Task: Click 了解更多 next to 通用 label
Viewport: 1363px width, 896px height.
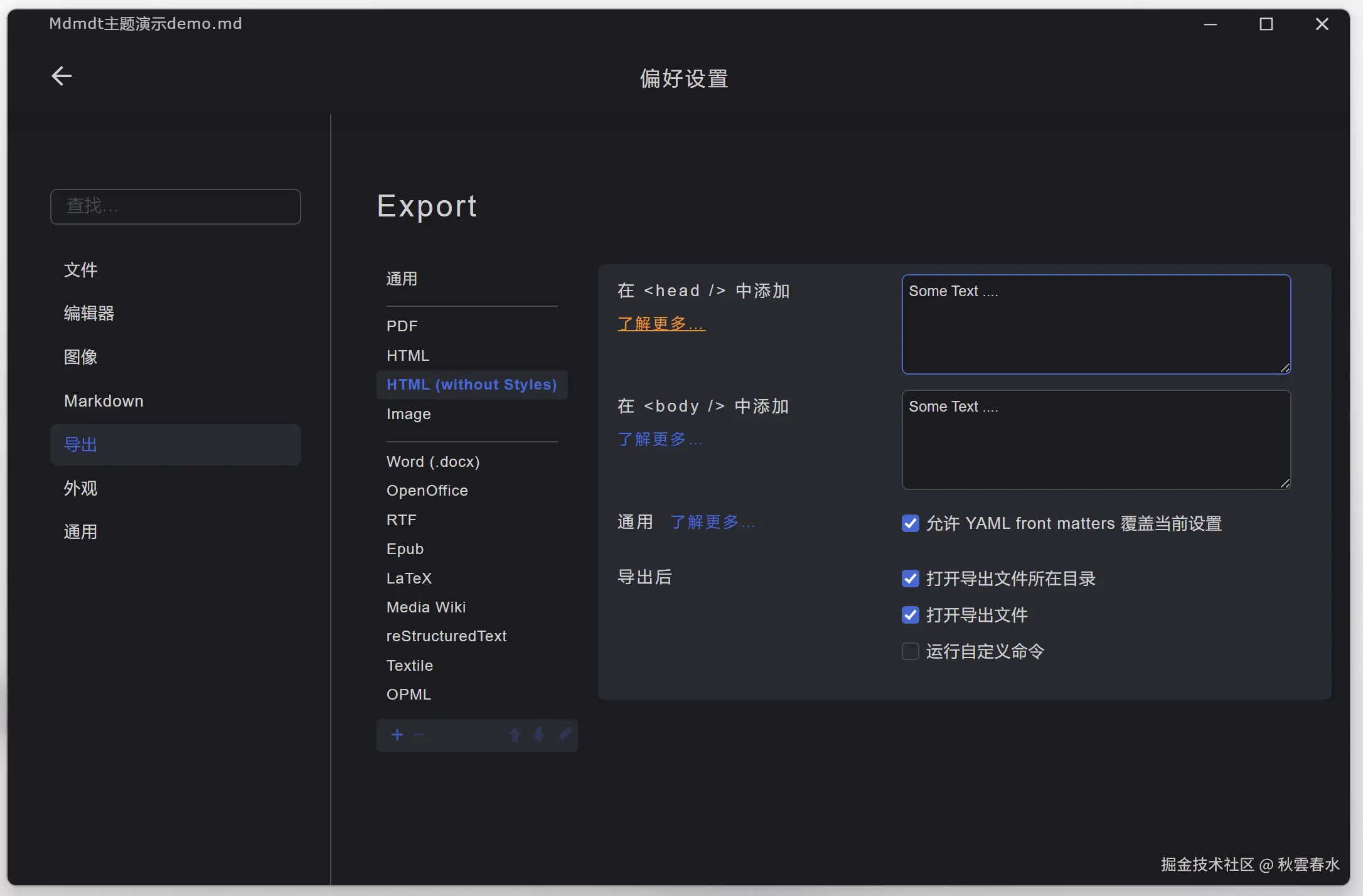Action: (712, 521)
